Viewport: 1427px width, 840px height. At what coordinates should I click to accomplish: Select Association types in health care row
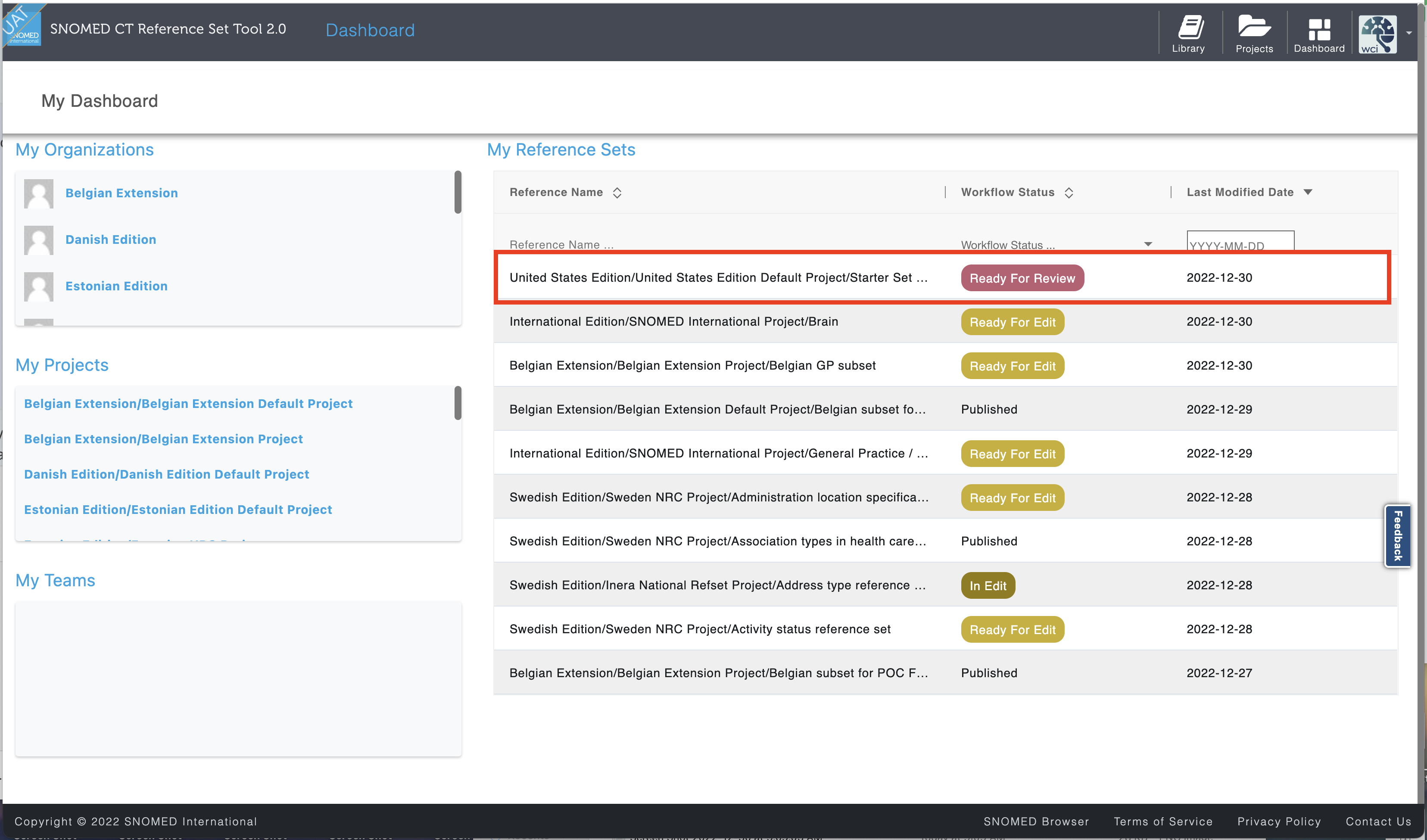[x=945, y=541]
